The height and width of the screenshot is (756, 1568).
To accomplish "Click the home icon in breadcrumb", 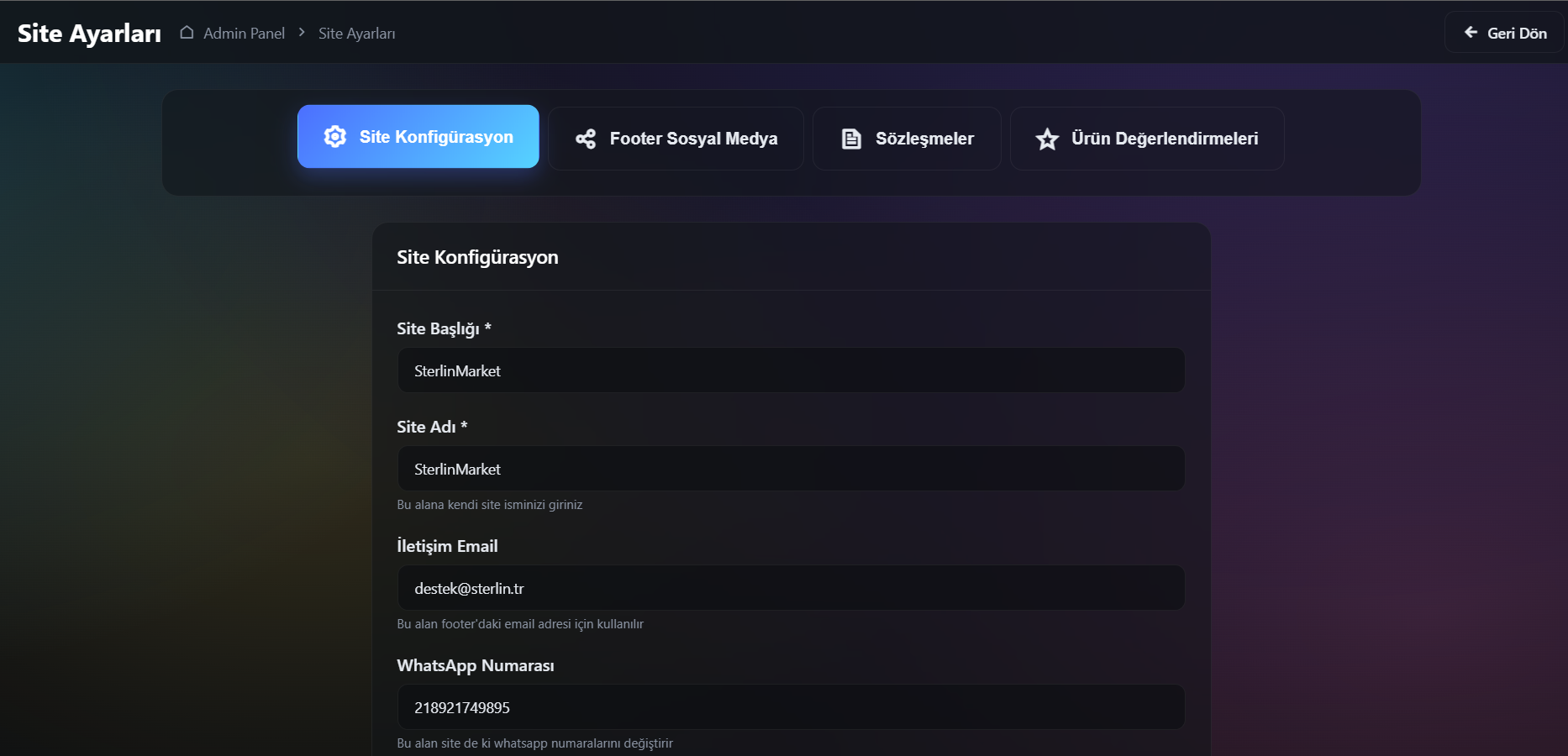I will pyautogui.click(x=187, y=33).
